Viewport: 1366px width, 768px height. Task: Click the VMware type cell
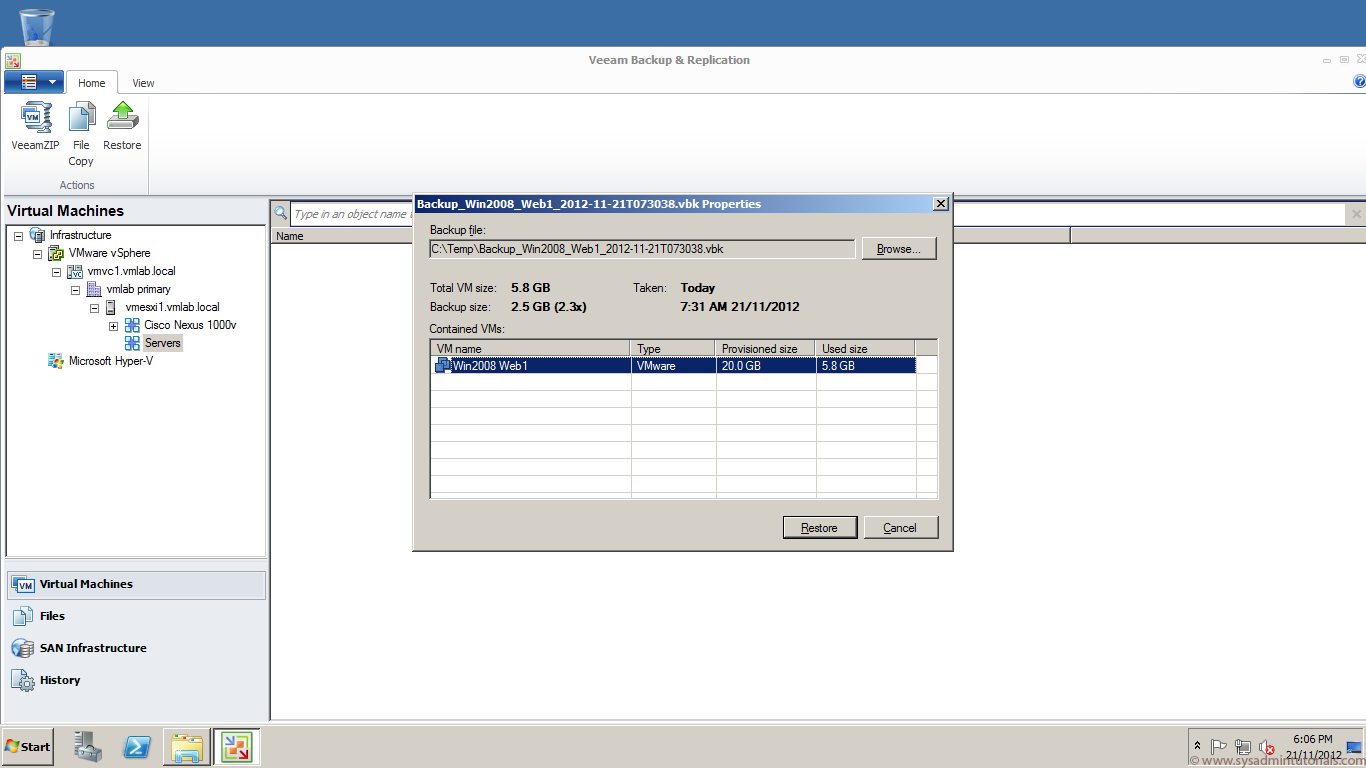click(673, 366)
